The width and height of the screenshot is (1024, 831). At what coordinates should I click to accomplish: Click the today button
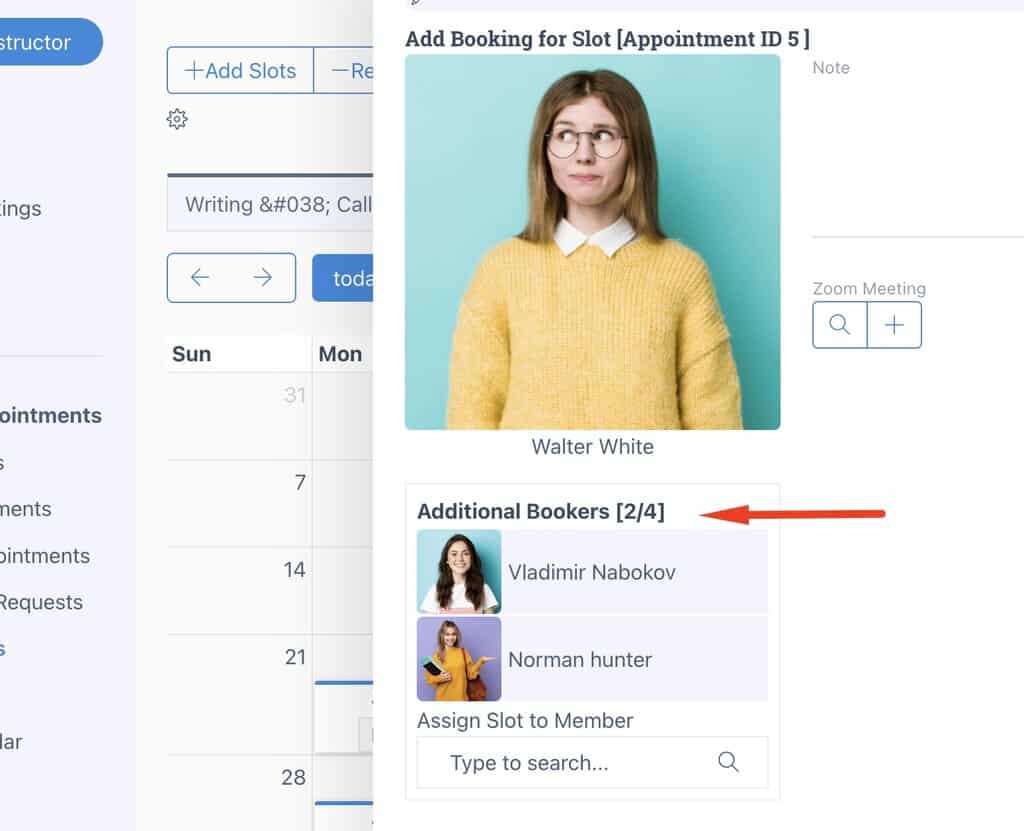point(343,278)
